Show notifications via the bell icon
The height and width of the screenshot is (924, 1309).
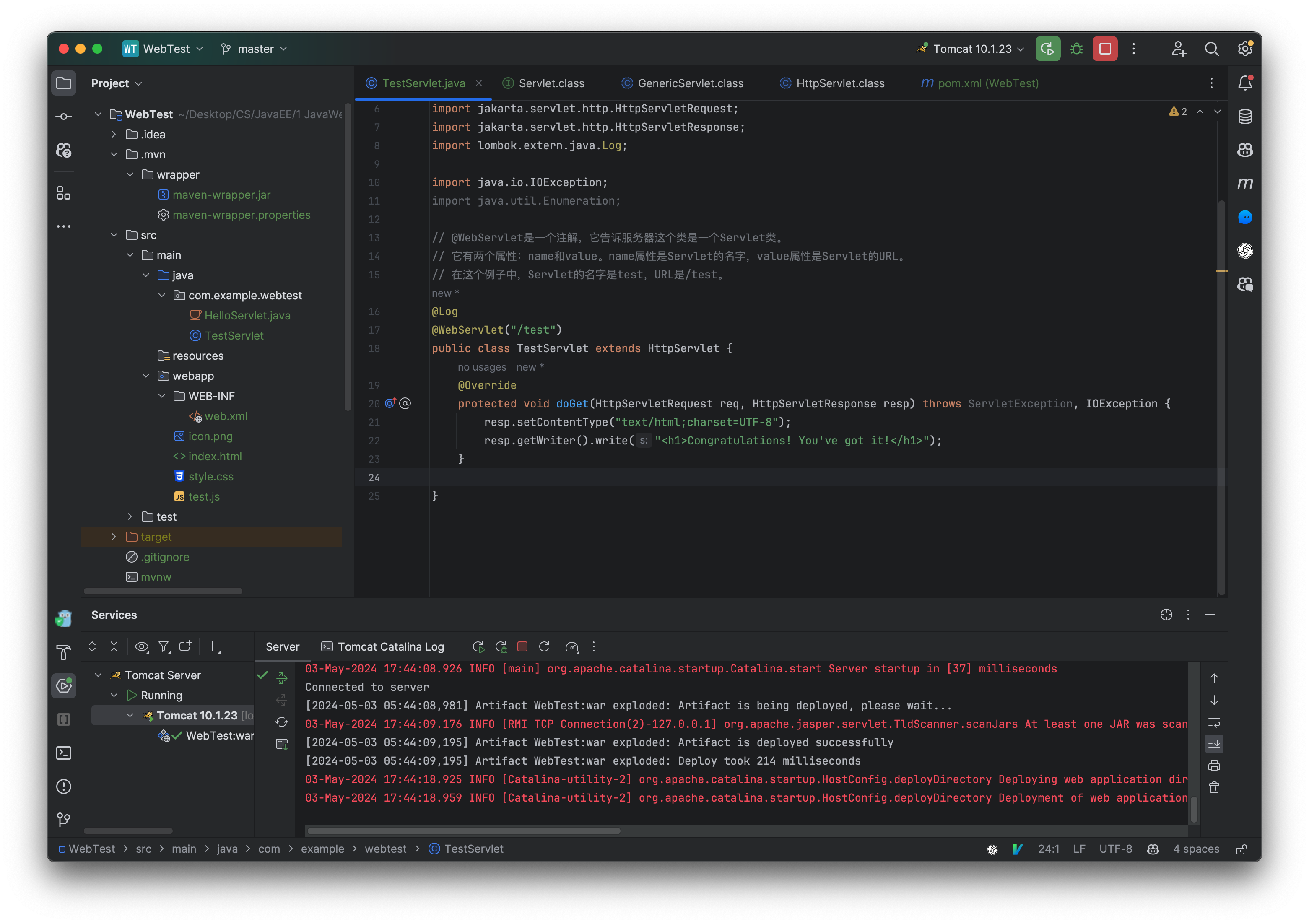[1245, 83]
